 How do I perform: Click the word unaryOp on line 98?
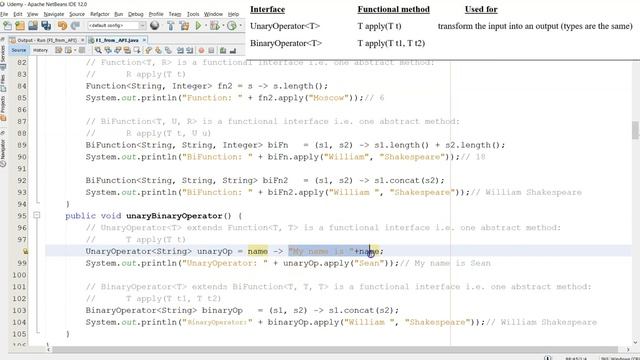pos(215,251)
